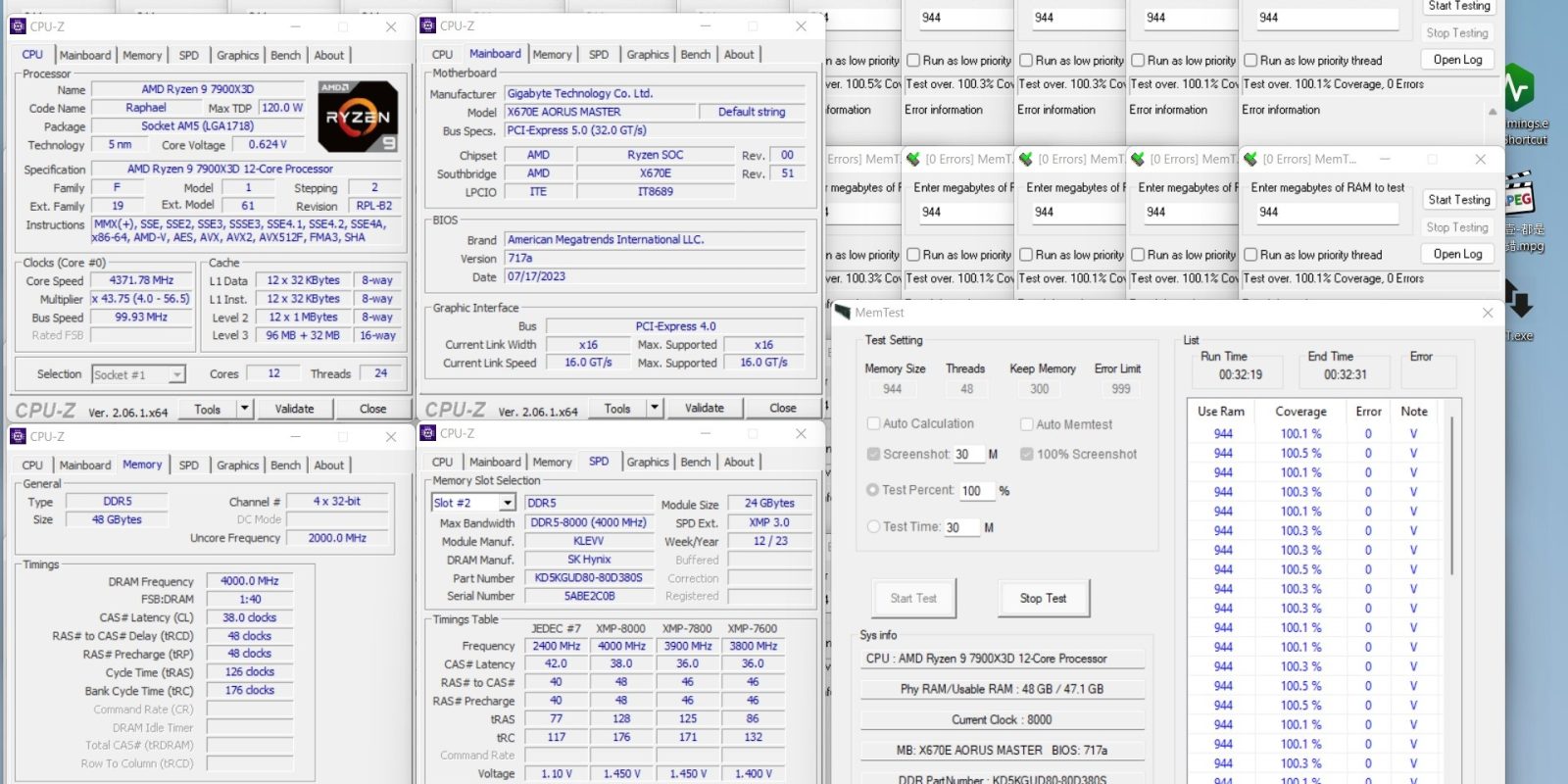Switch to Bench tab in the CPU window
The height and width of the screenshot is (784, 1568).
point(285,56)
